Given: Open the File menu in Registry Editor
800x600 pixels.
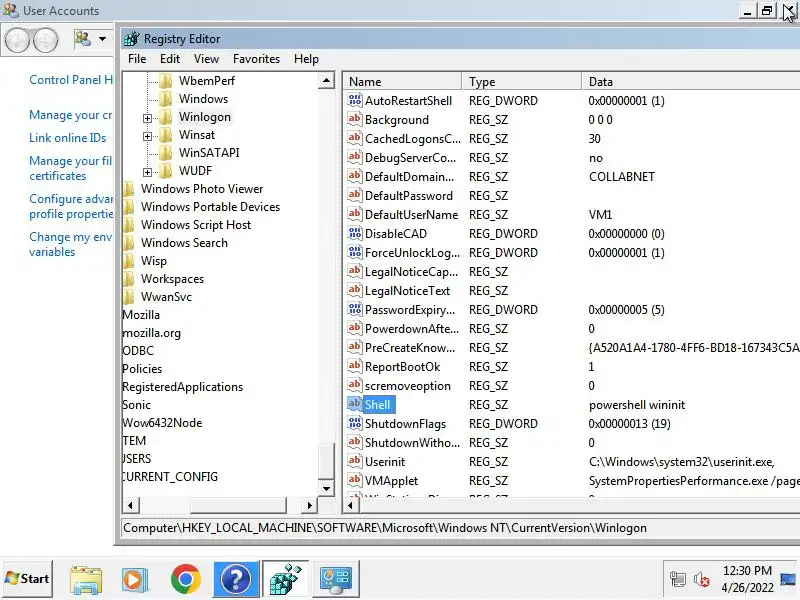Looking at the screenshot, I should 137,59.
